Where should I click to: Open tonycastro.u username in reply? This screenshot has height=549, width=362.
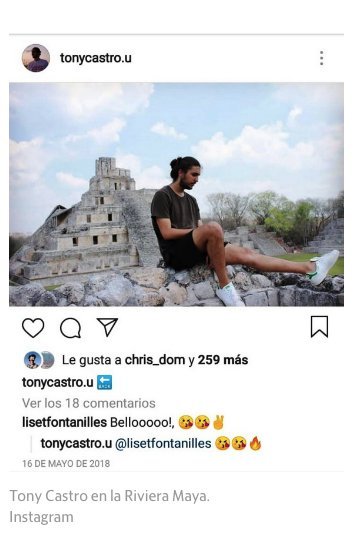click(x=76, y=444)
